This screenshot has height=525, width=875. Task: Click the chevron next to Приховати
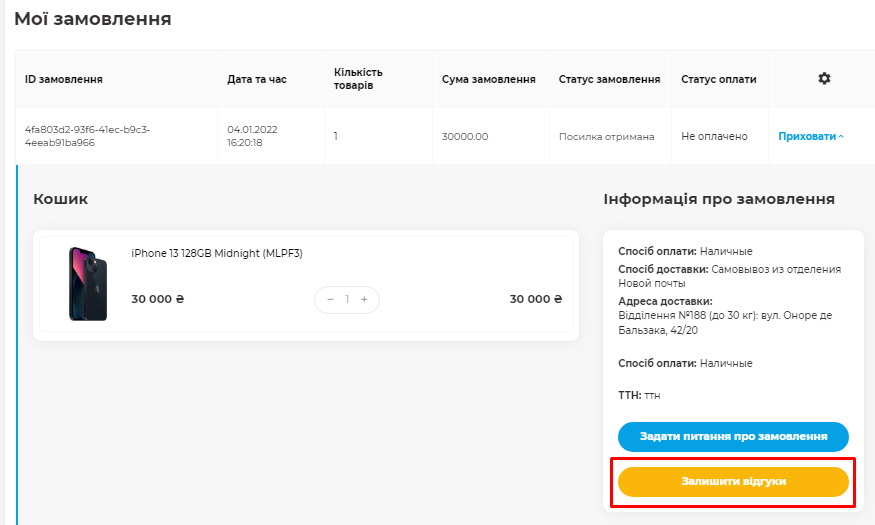click(841, 136)
